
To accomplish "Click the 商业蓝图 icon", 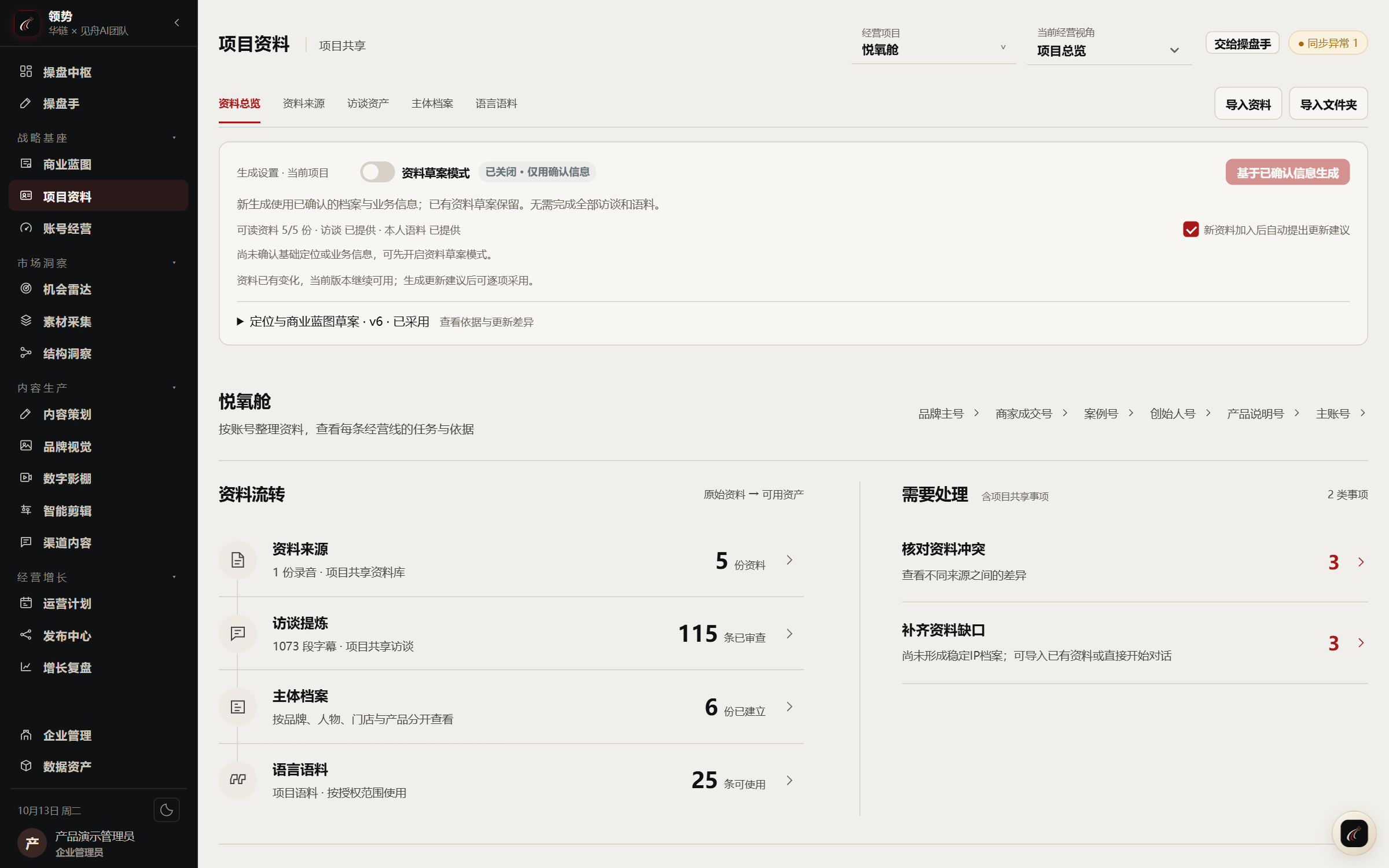I will click(26, 164).
